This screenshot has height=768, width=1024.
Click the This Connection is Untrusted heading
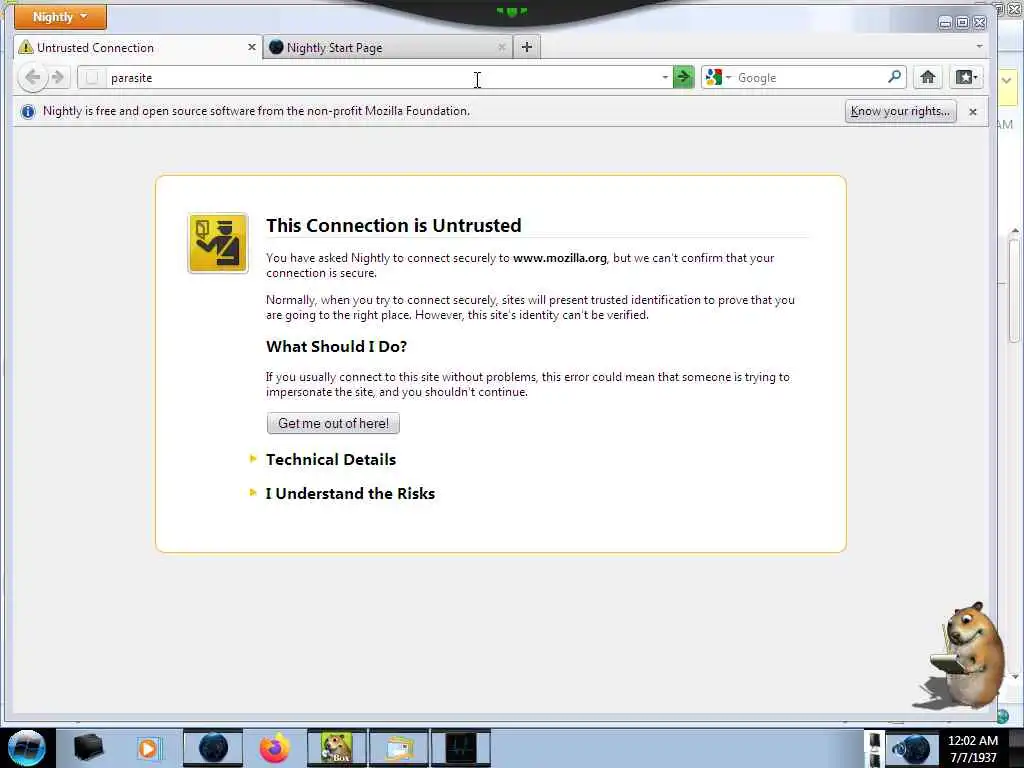tap(393, 225)
